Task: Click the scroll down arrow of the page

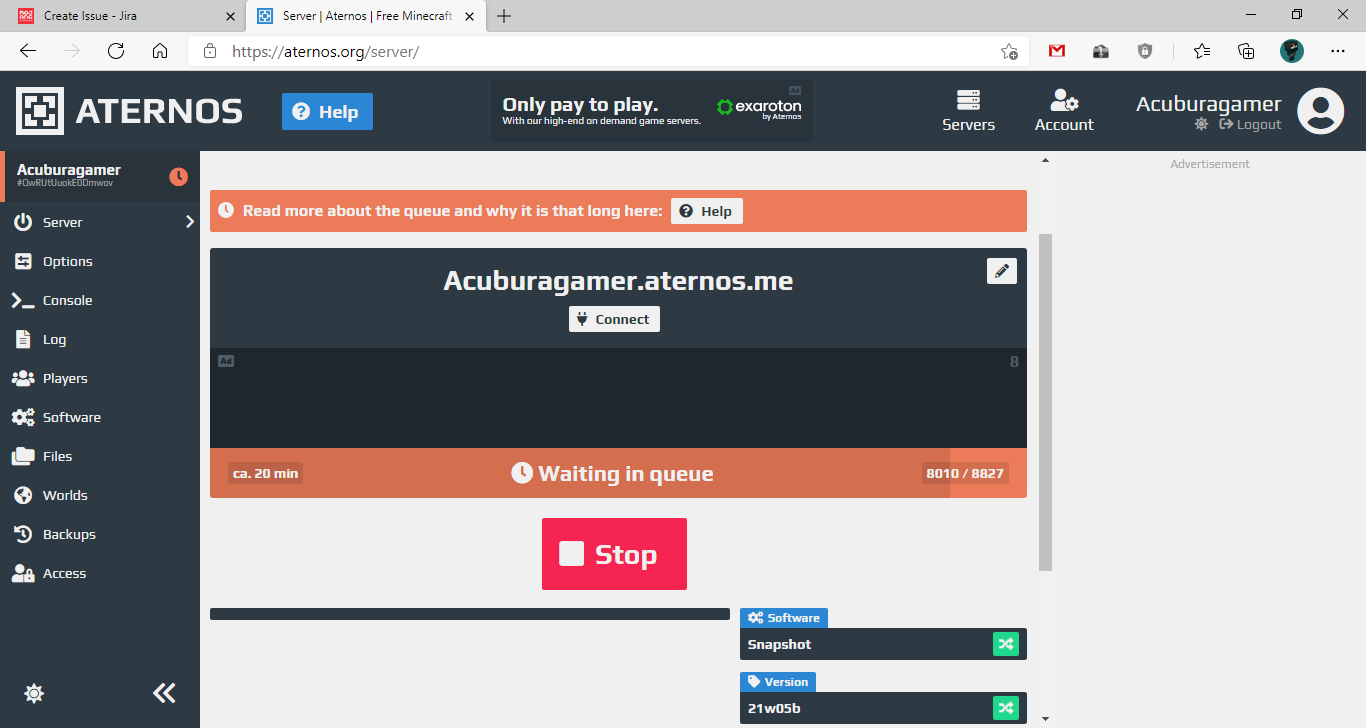Action: coord(1046,718)
